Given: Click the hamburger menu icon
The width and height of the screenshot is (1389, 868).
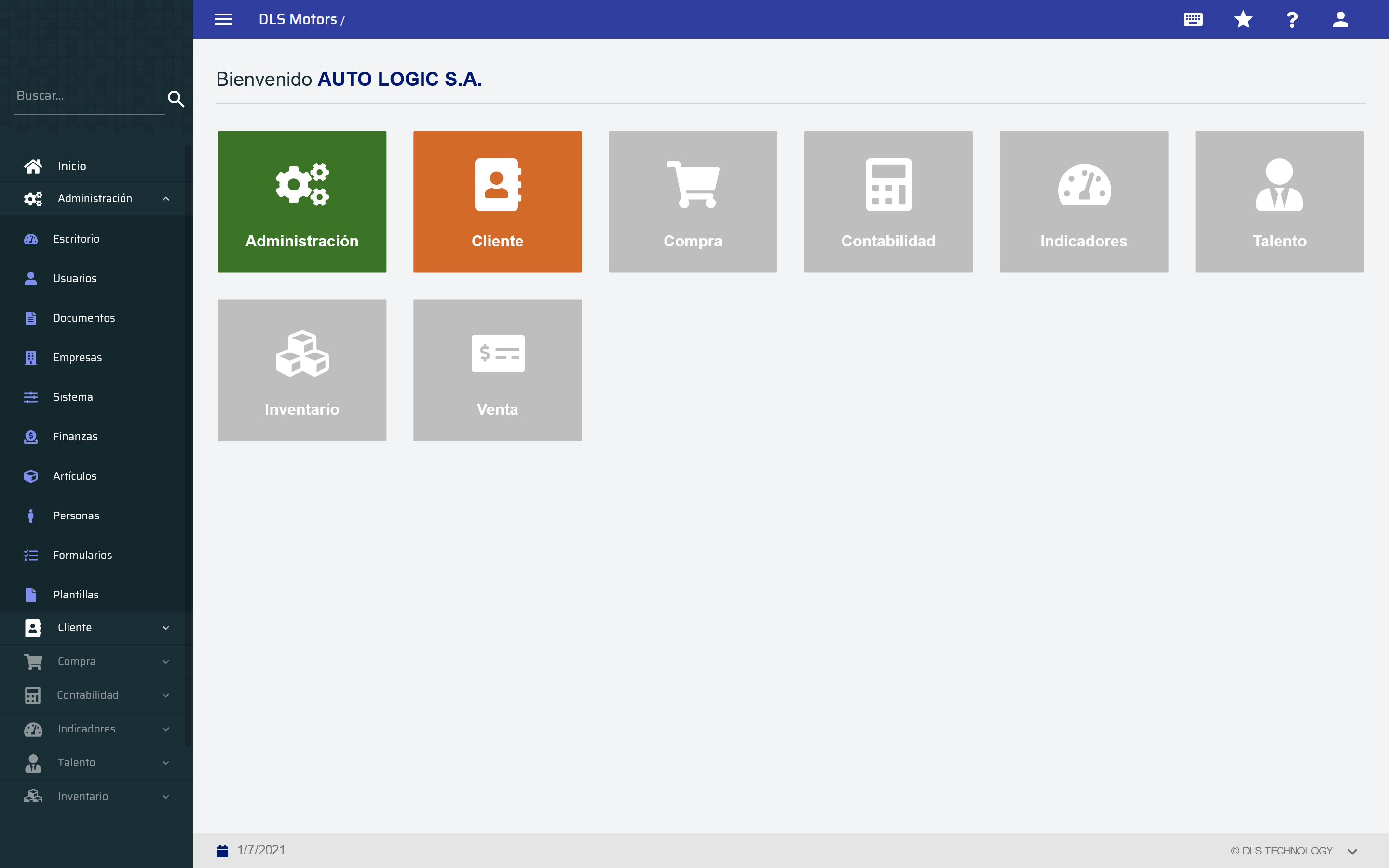Looking at the screenshot, I should [x=223, y=19].
